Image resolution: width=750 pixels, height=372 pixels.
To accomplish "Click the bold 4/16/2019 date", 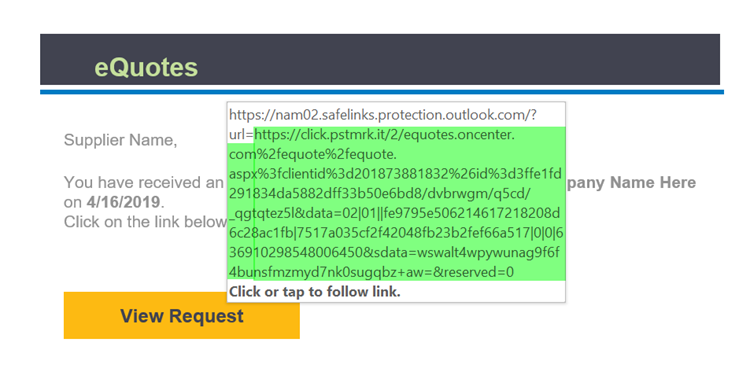I will point(123,202).
